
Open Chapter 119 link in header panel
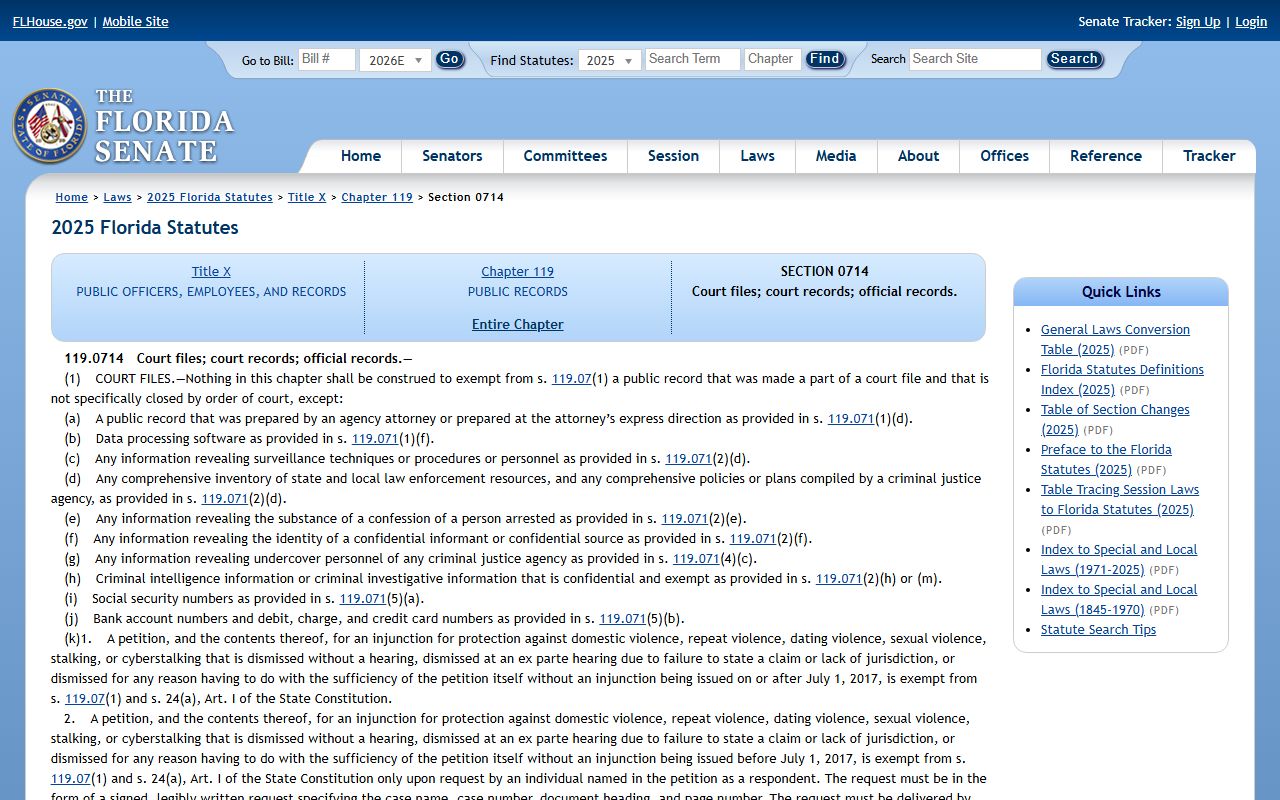[517, 271]
